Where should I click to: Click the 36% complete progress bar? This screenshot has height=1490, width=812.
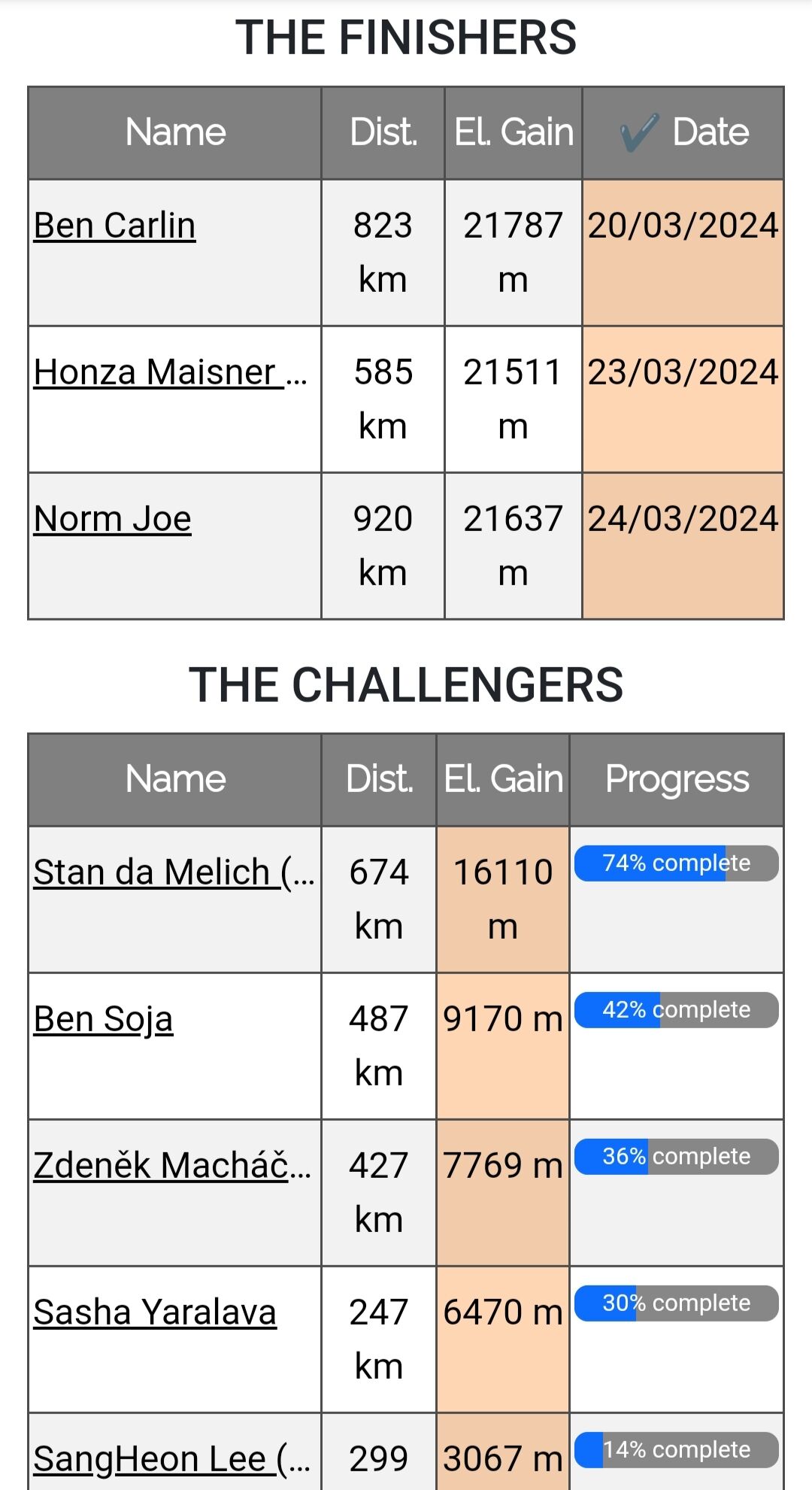(x=676, y=1157)
